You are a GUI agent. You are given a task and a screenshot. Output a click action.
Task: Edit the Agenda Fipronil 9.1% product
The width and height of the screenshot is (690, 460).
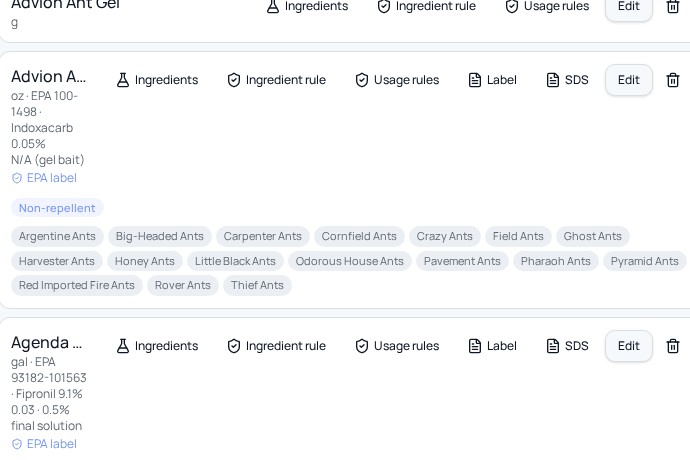tap(628, 346)
